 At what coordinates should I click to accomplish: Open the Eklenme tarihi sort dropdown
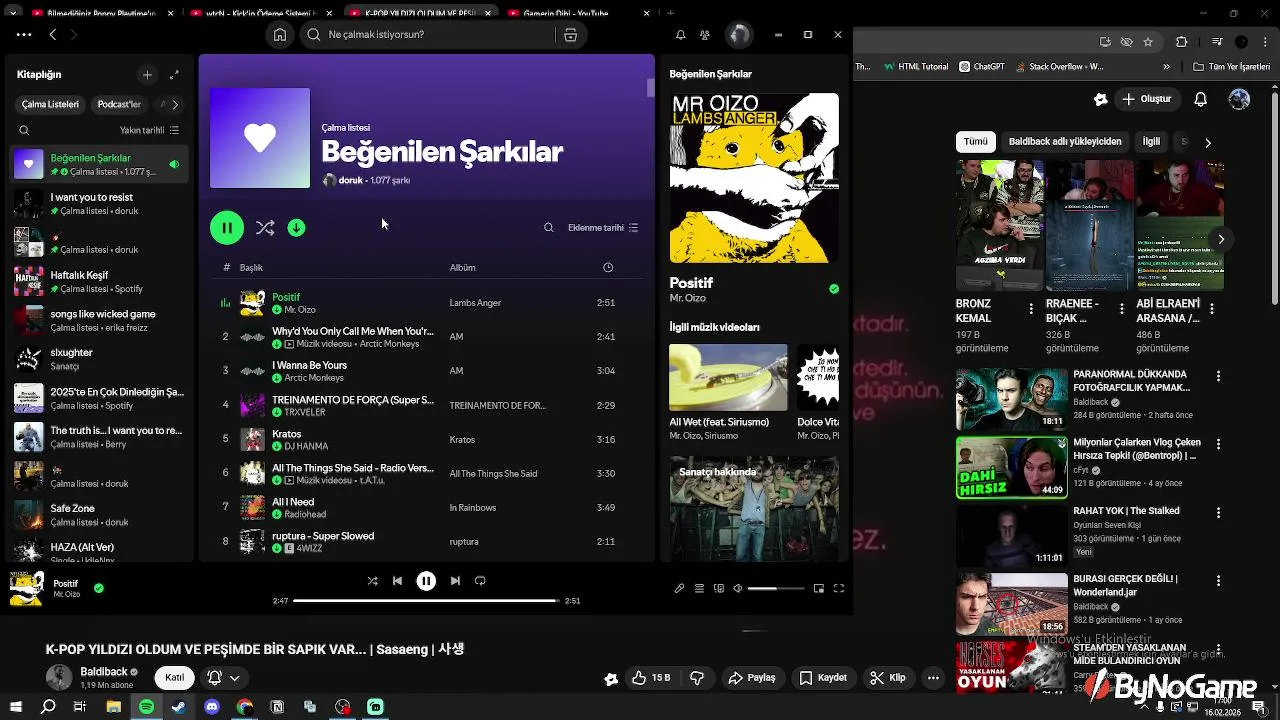point(603,228)
